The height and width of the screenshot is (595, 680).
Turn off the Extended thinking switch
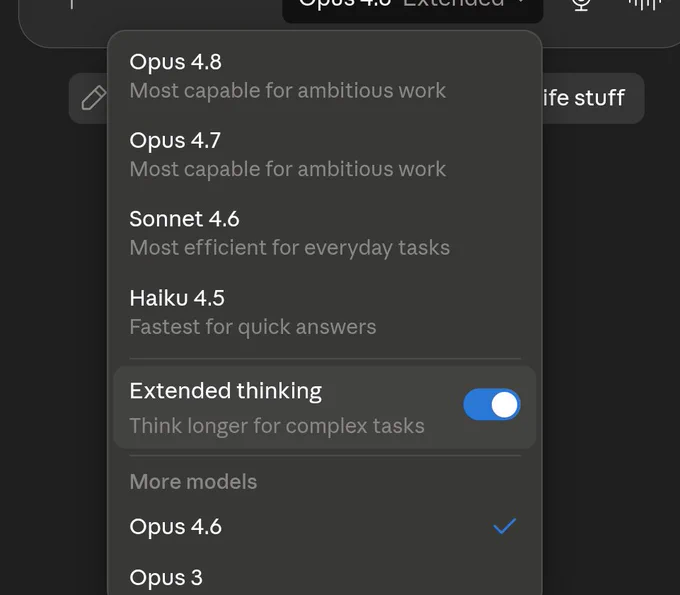492,405
